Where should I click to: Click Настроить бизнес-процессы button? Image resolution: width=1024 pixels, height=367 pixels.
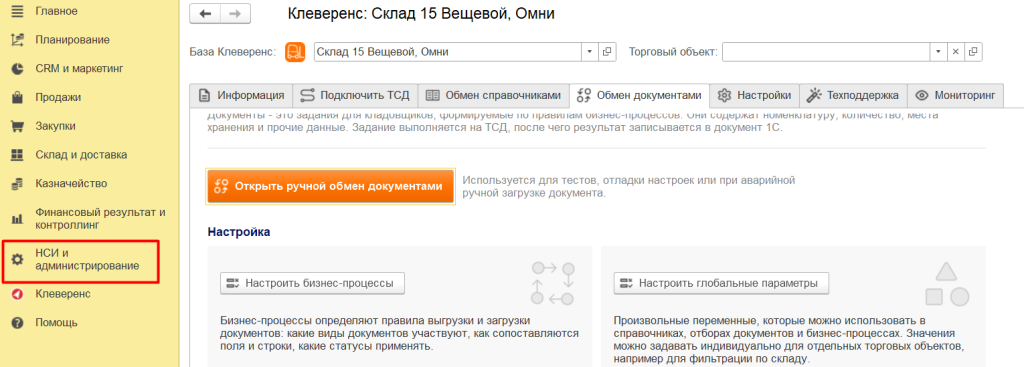pos(312,283)
